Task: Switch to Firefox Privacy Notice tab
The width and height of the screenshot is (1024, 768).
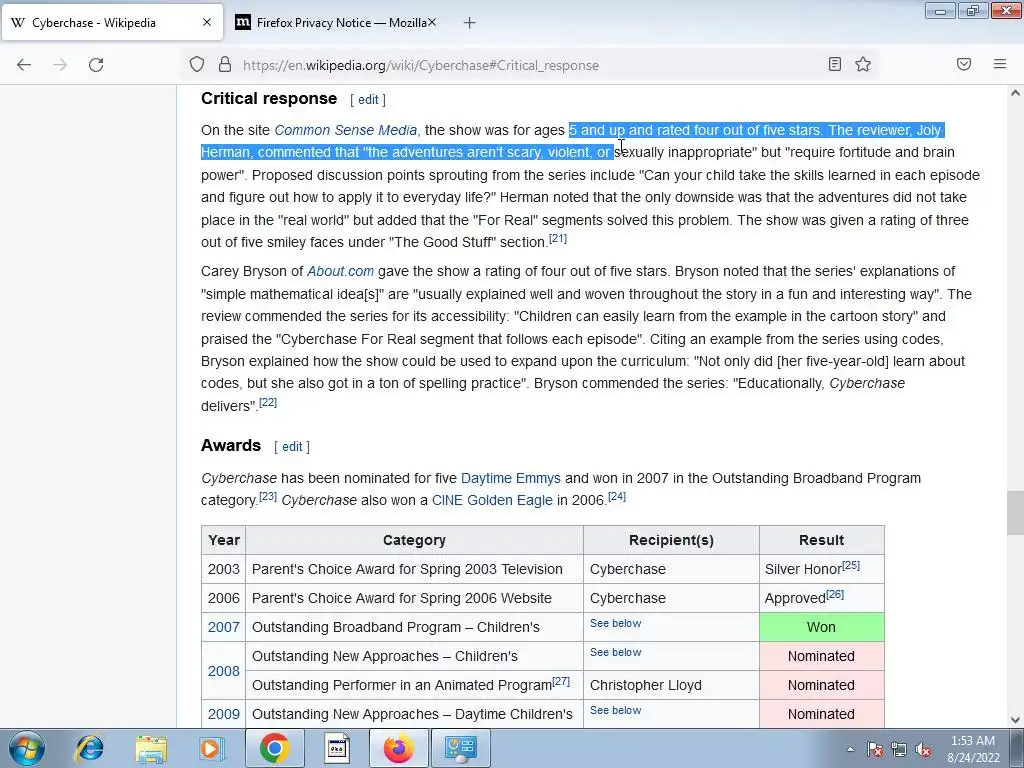Action: tap(335, 22)
